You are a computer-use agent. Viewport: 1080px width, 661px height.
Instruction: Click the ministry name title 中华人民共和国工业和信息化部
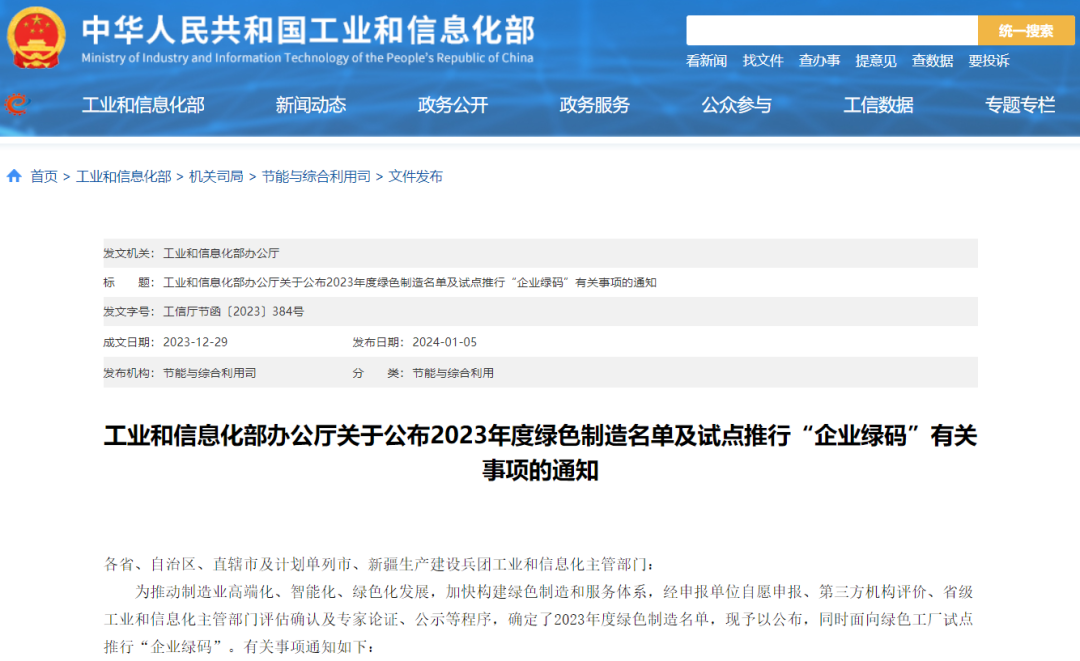[308, 30]
